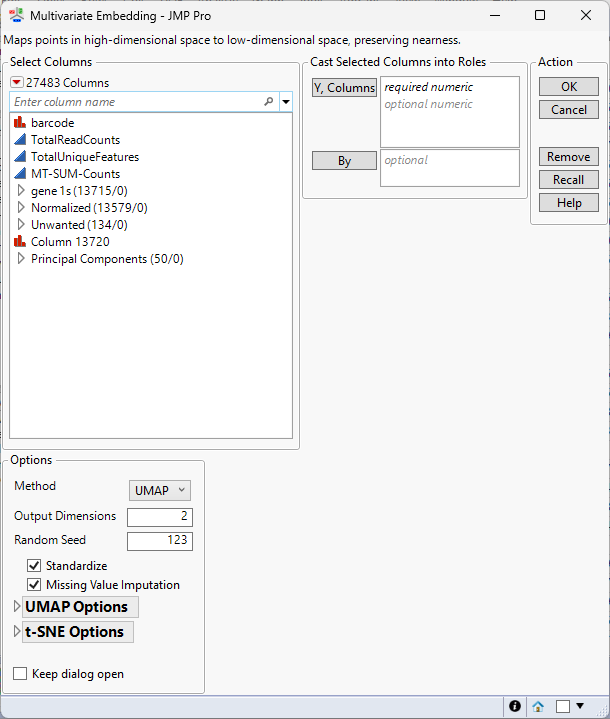Image resolution: width=610 pixels, height=719 pixels.
Task: Click the MT-SUM-Counts continuous icon
Action: point(20,173)
